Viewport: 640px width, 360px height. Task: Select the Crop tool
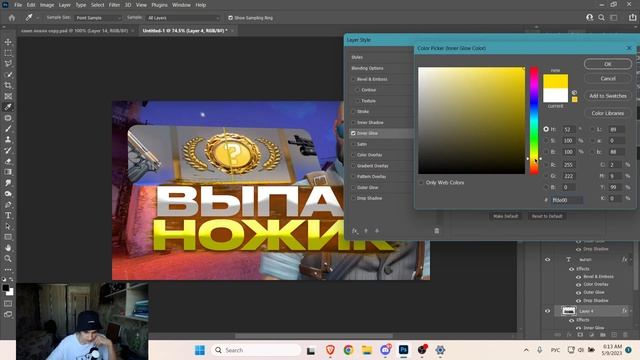[8, 85]
